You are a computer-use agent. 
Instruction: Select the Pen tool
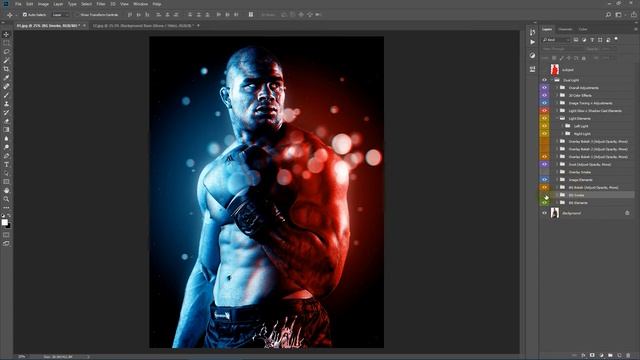coord(6,156)
